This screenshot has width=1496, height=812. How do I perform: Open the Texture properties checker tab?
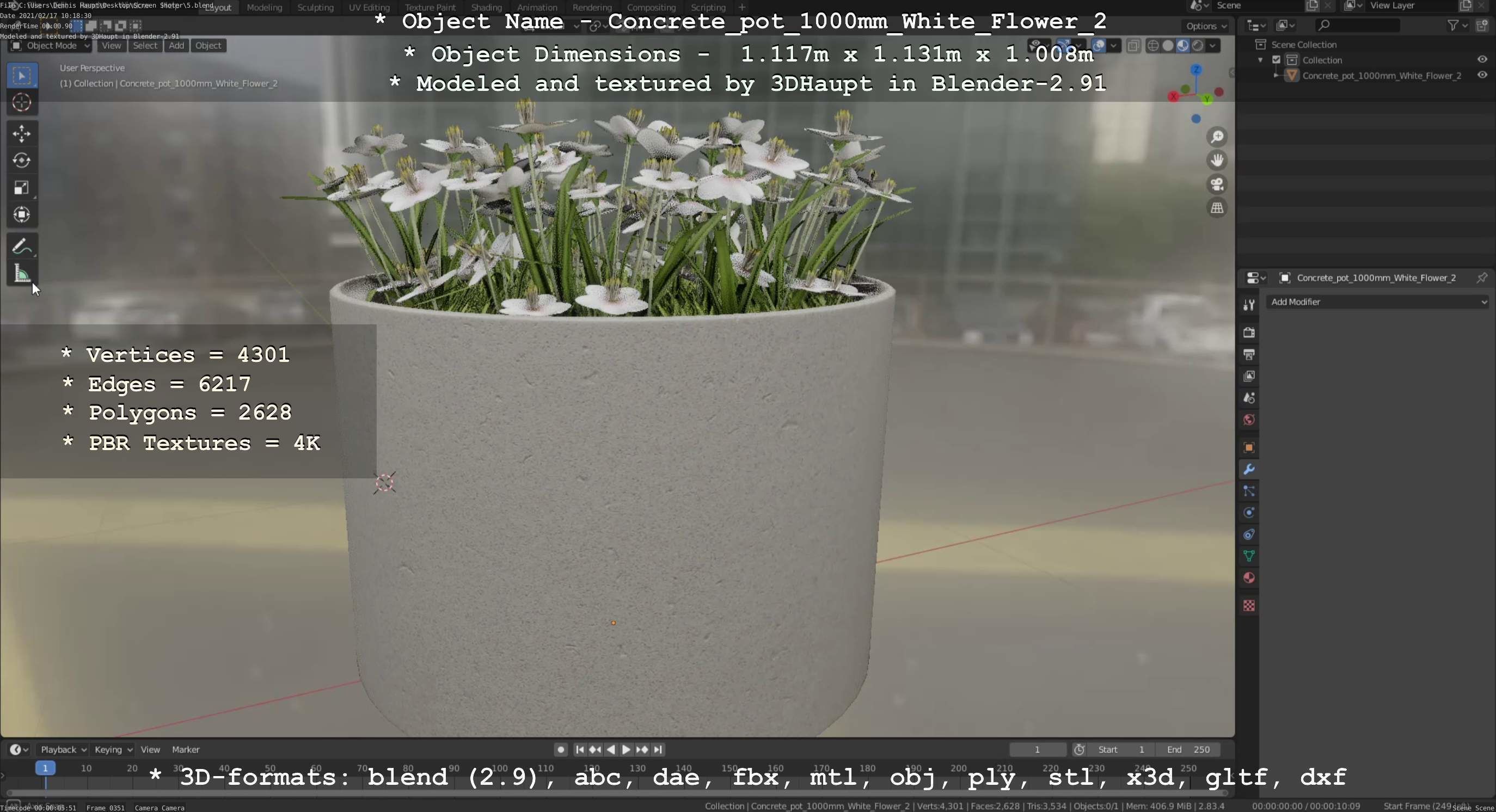(1249, 606)
